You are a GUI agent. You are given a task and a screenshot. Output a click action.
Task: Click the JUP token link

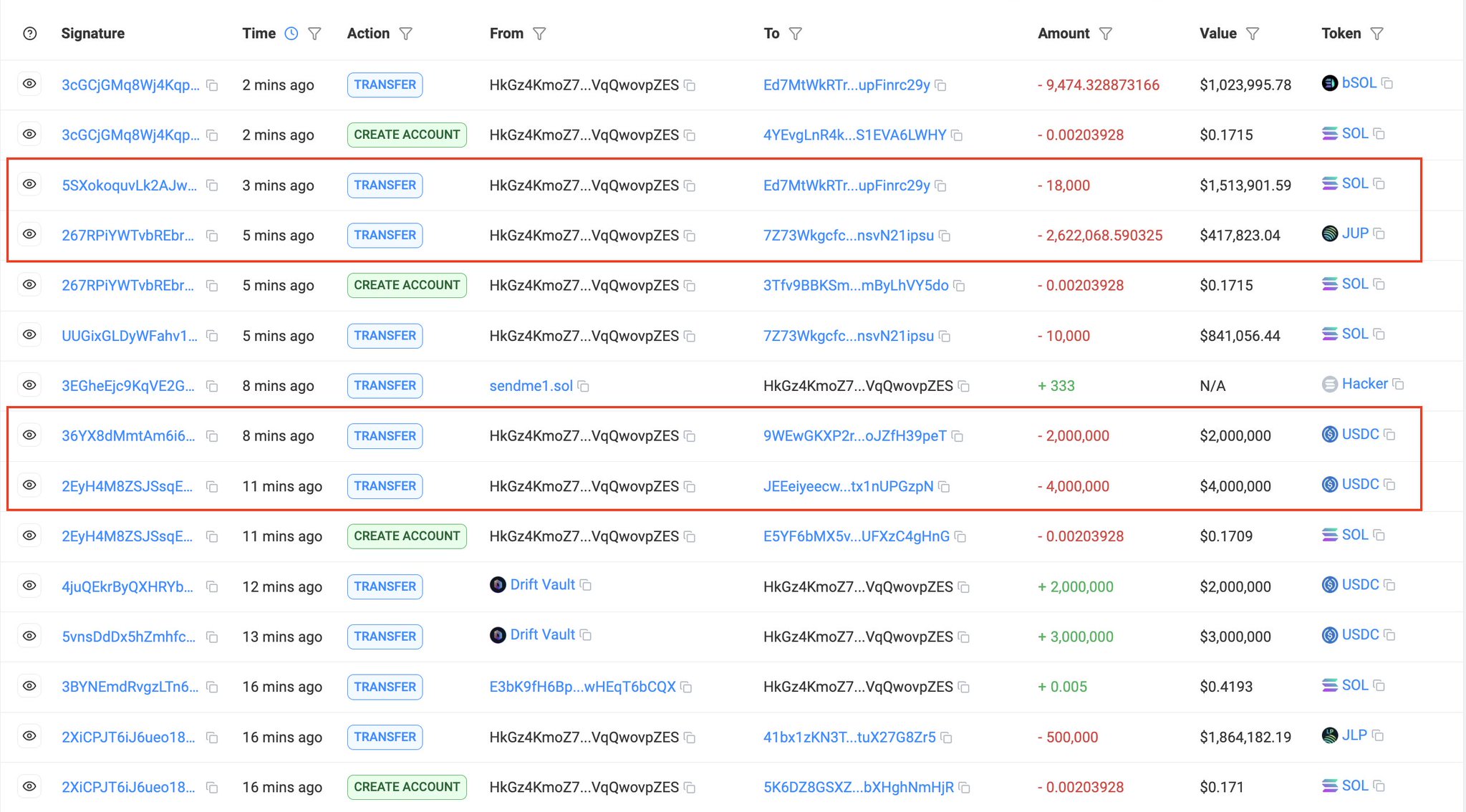tap(1355, 233)
